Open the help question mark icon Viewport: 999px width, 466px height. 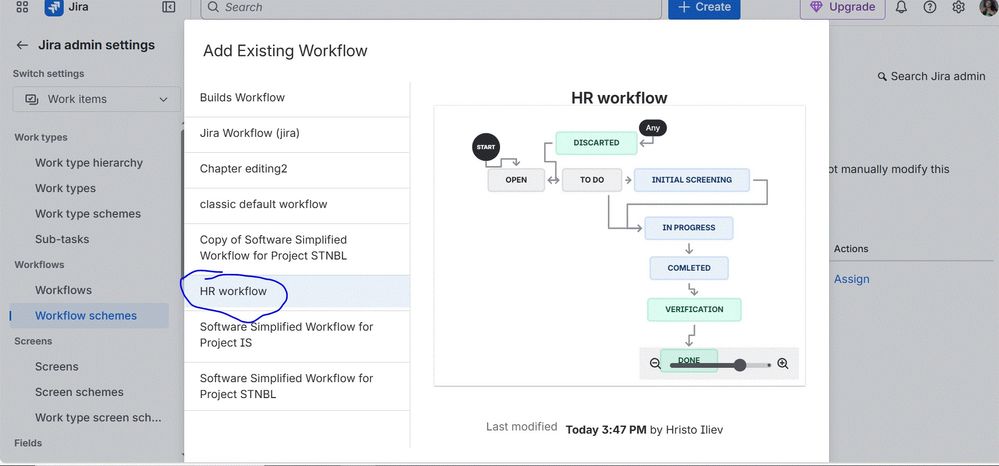[x=930, y=7]
